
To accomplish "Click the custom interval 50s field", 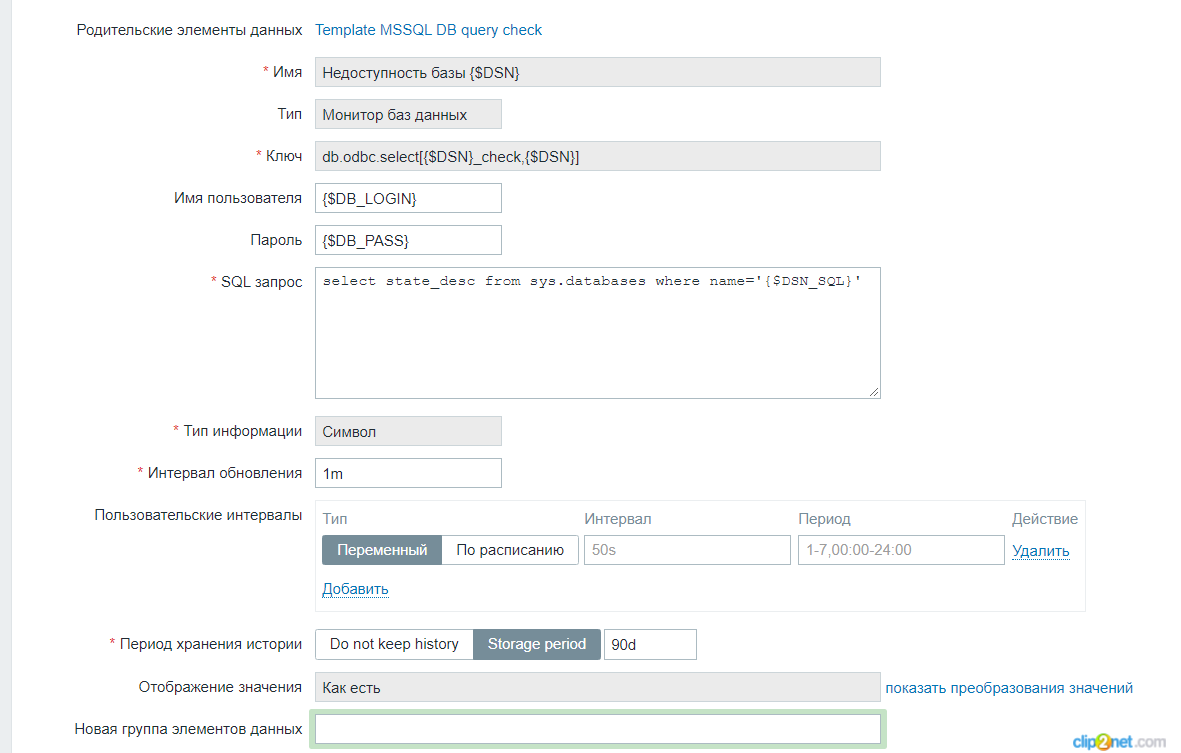I will [687, 550].
